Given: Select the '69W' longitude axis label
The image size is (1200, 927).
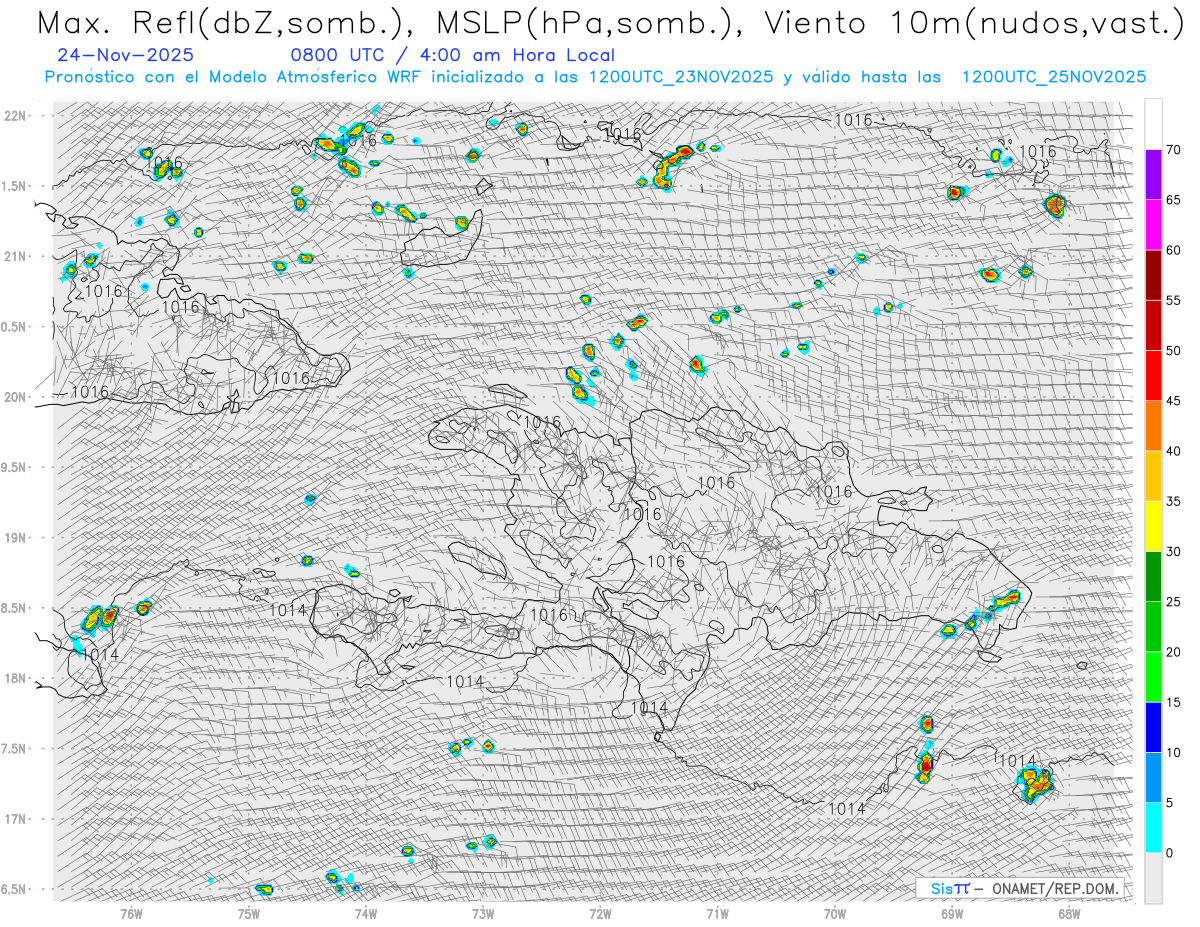Looking at the screenshot, I should tap(952, 913).
